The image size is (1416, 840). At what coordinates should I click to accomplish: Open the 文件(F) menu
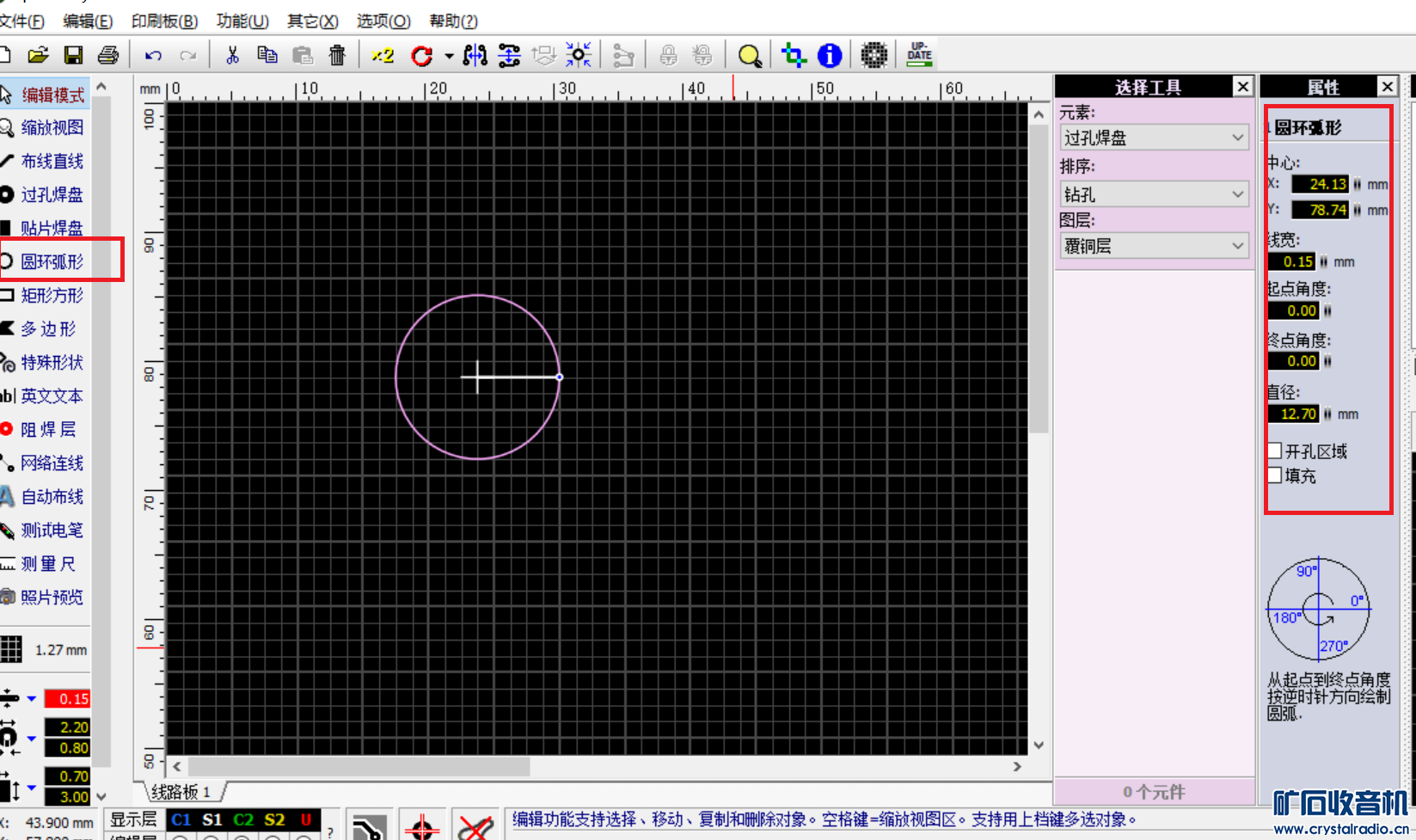pyautogui.click(x=21, y=21)
